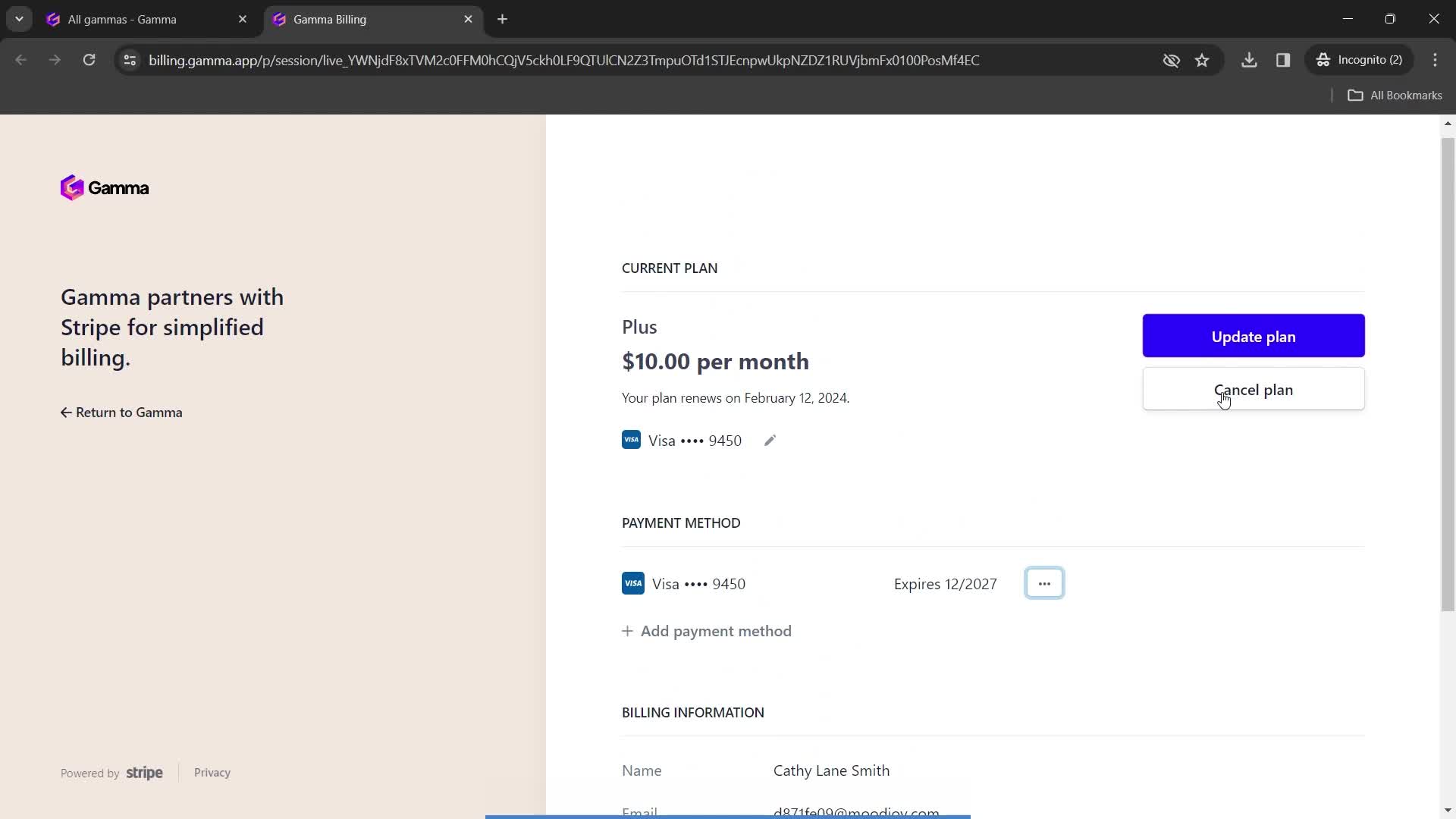Viewport: 1456px width, 819px height.
Task: Close the Gamma Billing tab
Action: [468, 19]
